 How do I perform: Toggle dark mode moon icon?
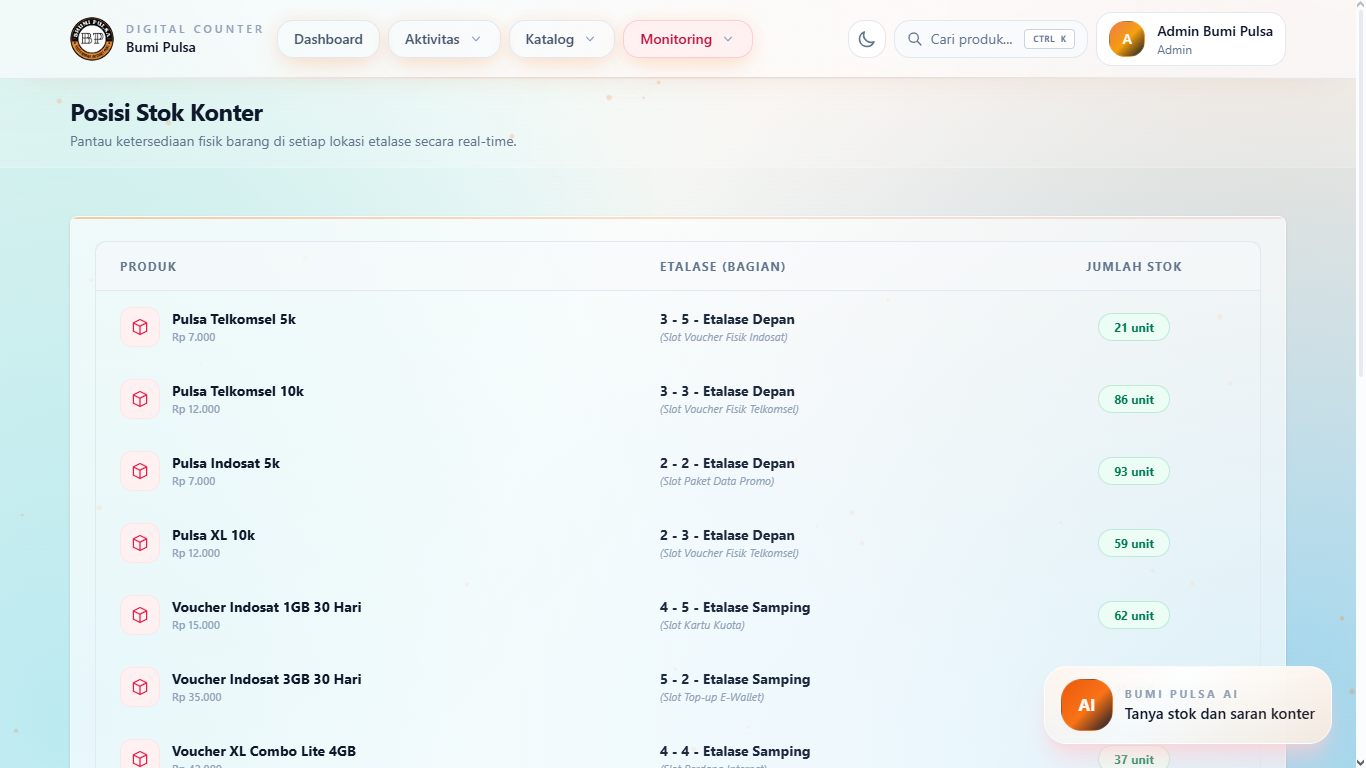point(867,39)
